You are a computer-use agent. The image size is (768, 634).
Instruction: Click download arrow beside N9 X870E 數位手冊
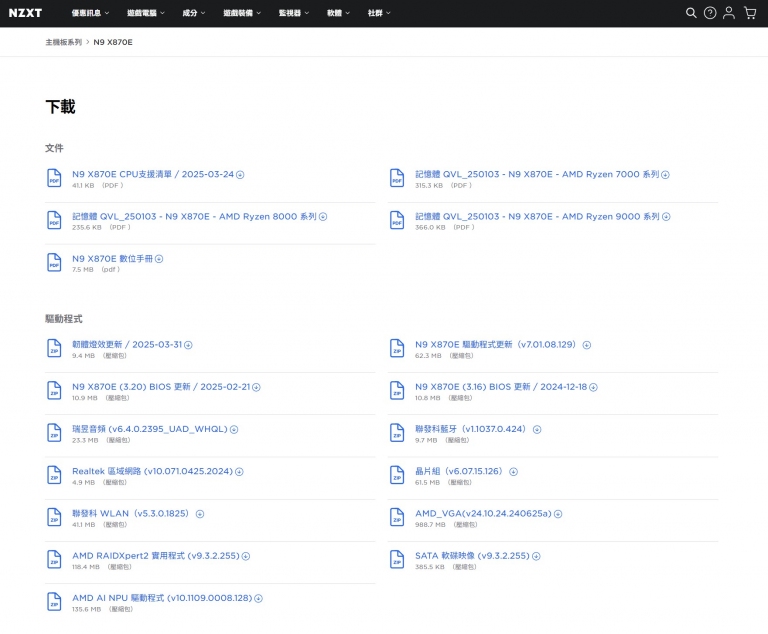(159, 259)
